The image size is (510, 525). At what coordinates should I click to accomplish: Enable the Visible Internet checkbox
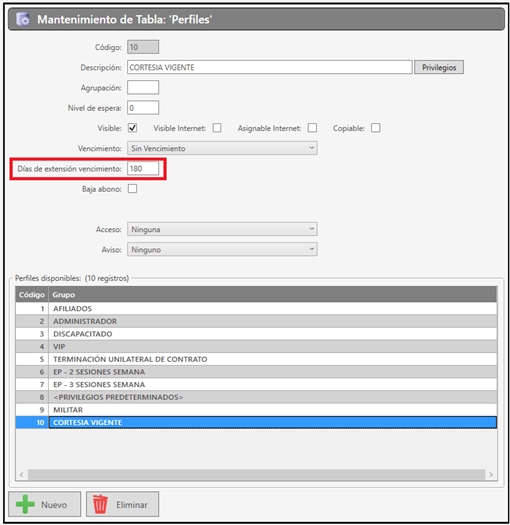[x=217, y=128]
